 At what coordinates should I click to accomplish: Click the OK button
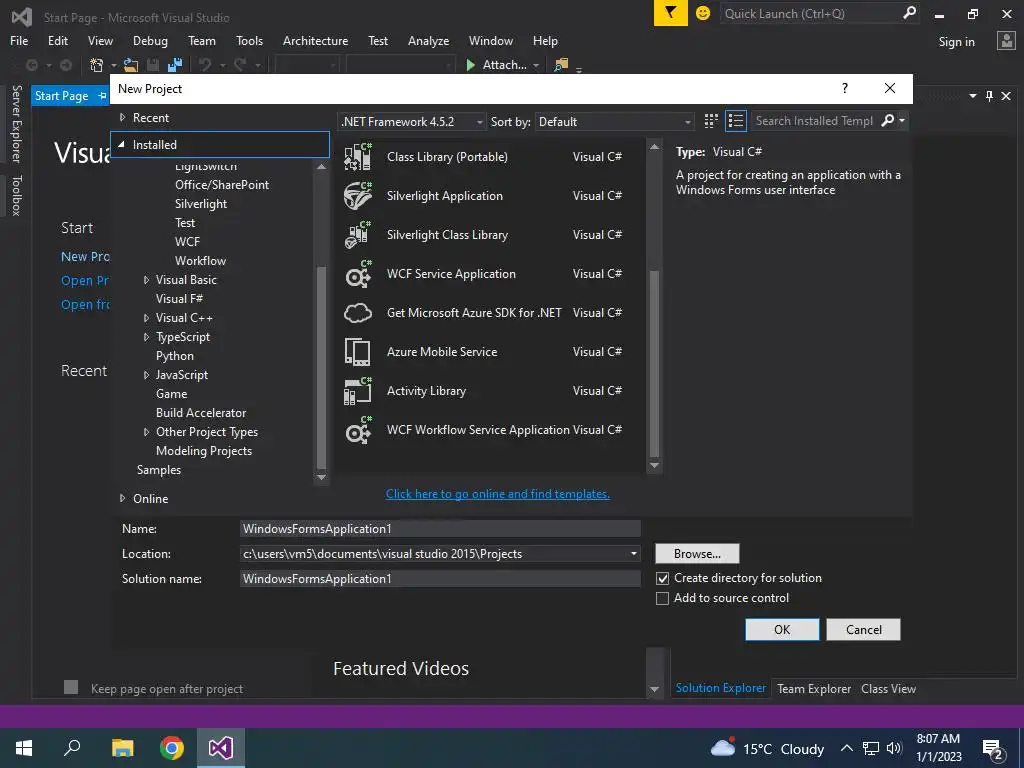coord(782,630)
